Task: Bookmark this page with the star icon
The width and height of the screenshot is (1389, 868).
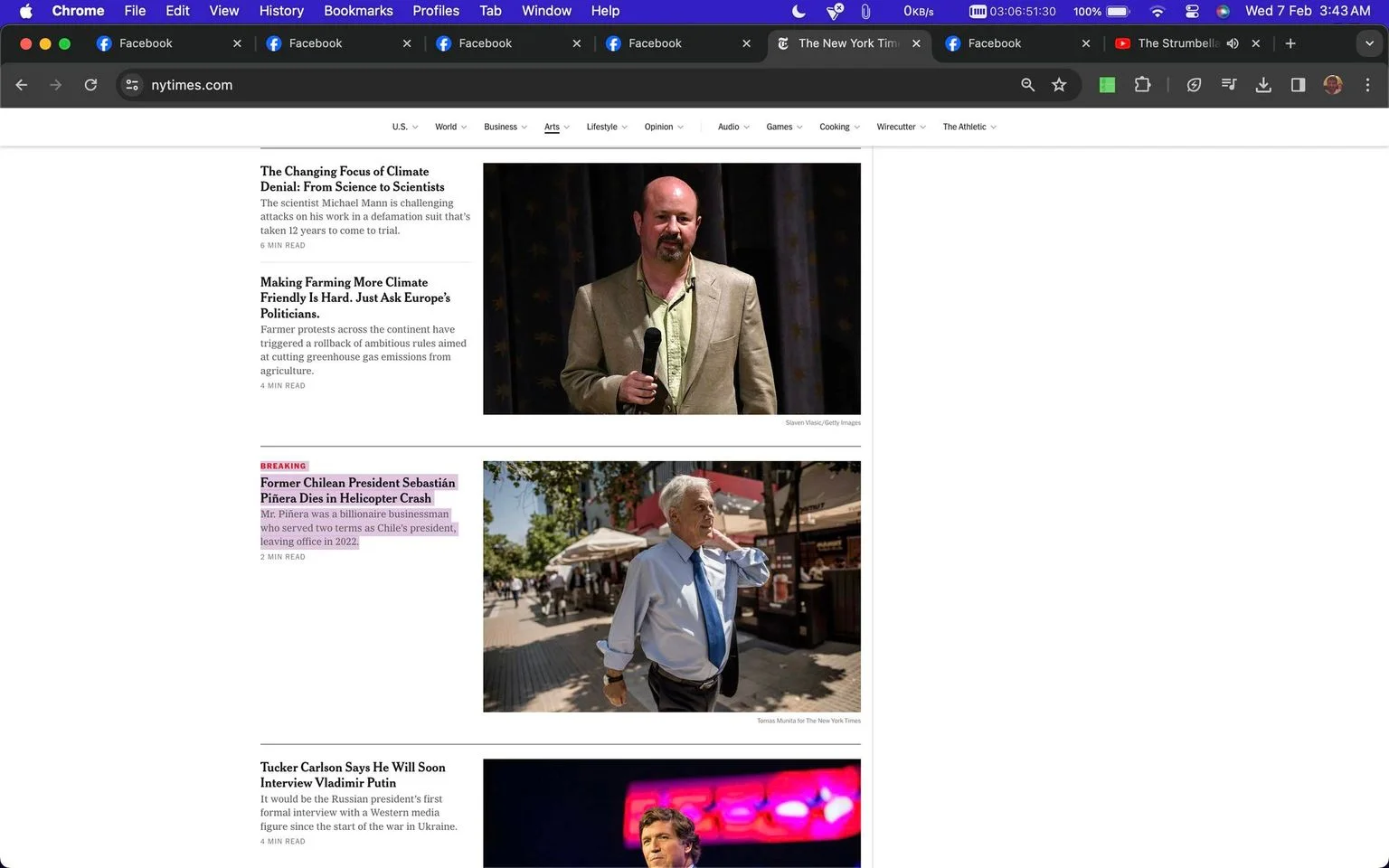Action: point(1059,85)
